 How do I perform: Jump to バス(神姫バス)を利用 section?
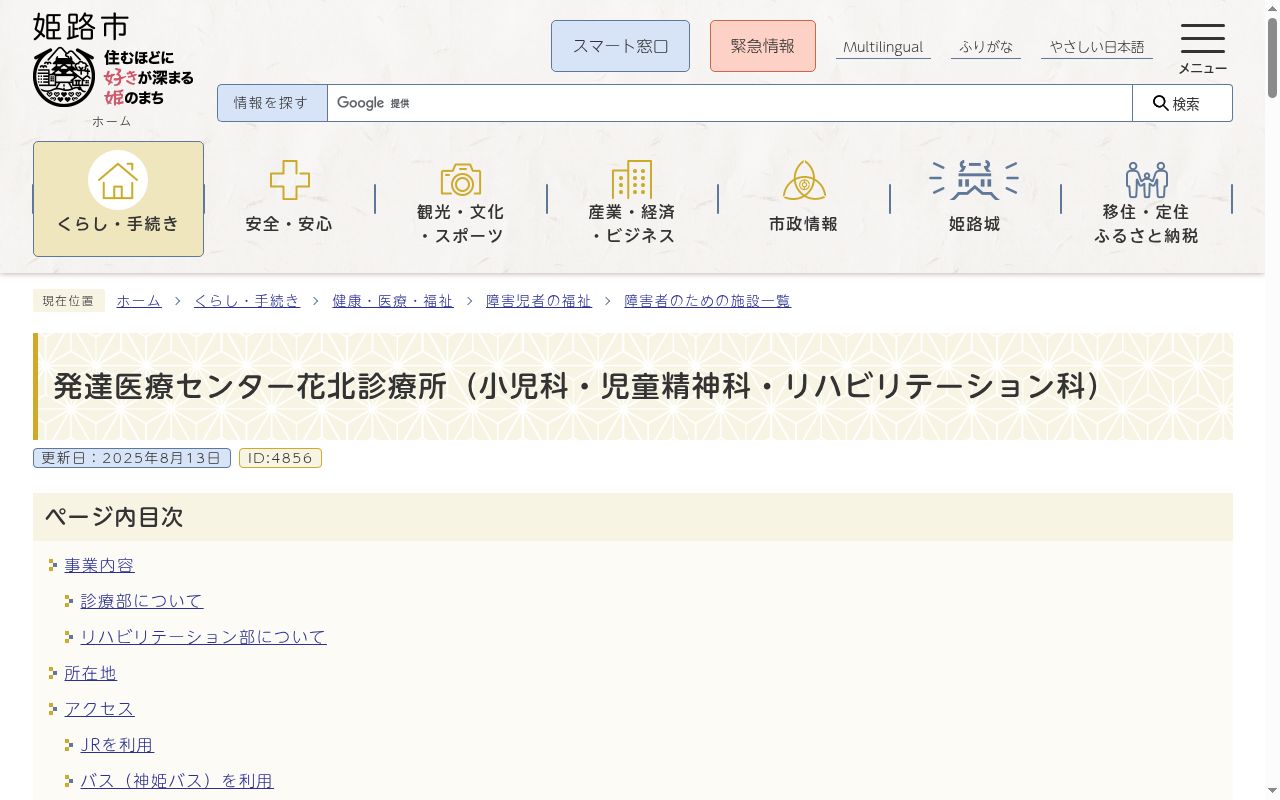[177, 781]
